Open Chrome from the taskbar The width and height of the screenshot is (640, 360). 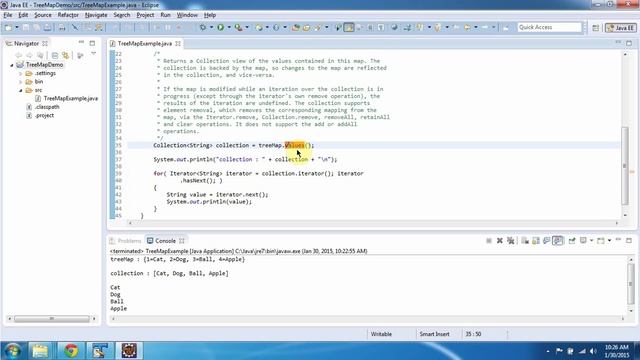(x=71, y=351)
